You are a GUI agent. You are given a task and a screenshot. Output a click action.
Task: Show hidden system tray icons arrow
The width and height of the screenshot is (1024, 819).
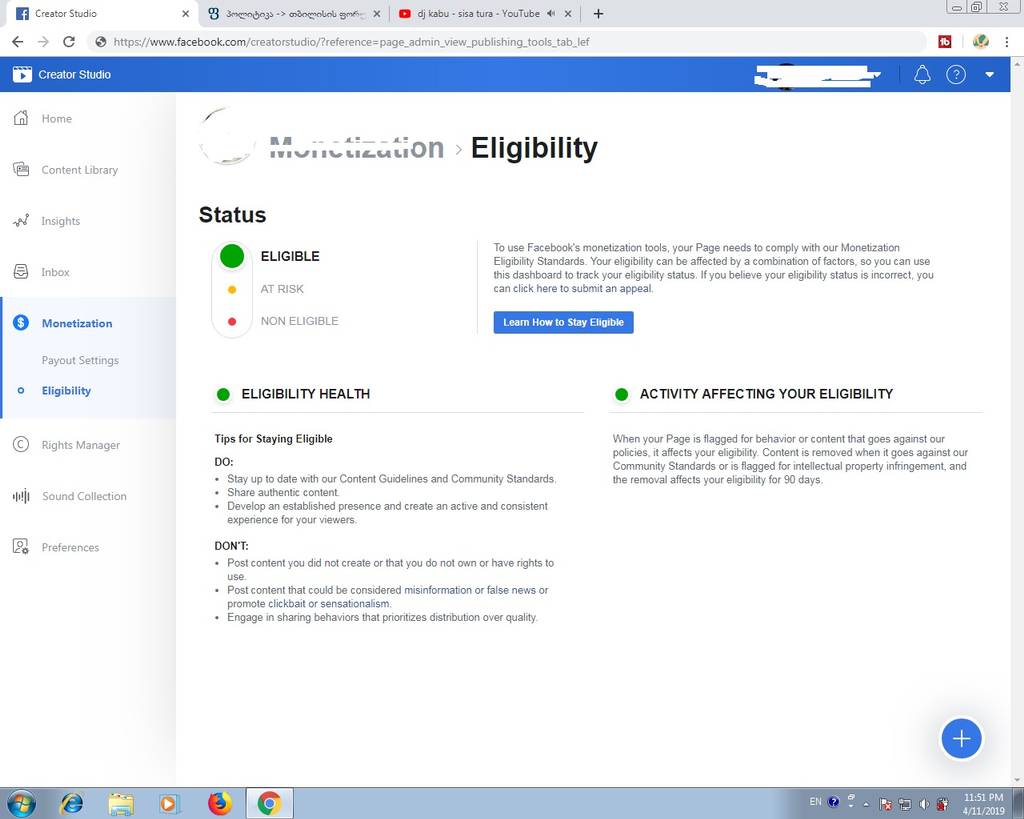(x=866, y=804)
